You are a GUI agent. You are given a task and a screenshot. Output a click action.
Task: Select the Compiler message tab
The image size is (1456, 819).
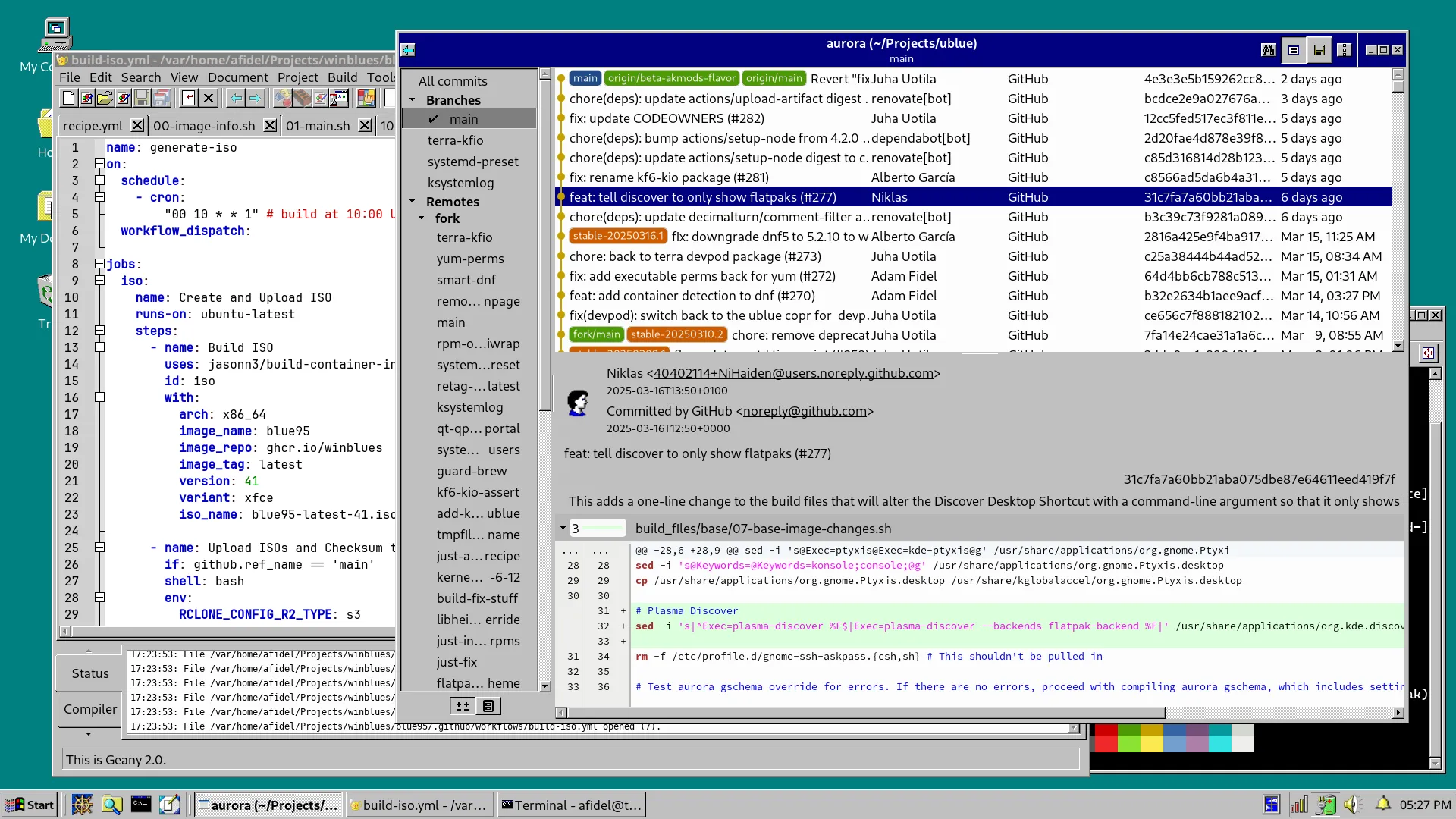coord(90,709)
